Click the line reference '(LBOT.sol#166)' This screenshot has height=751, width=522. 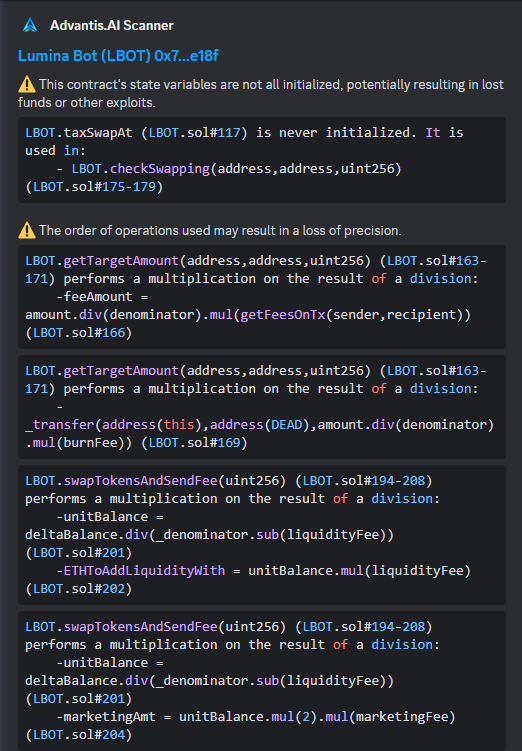[x=79, y=333]
